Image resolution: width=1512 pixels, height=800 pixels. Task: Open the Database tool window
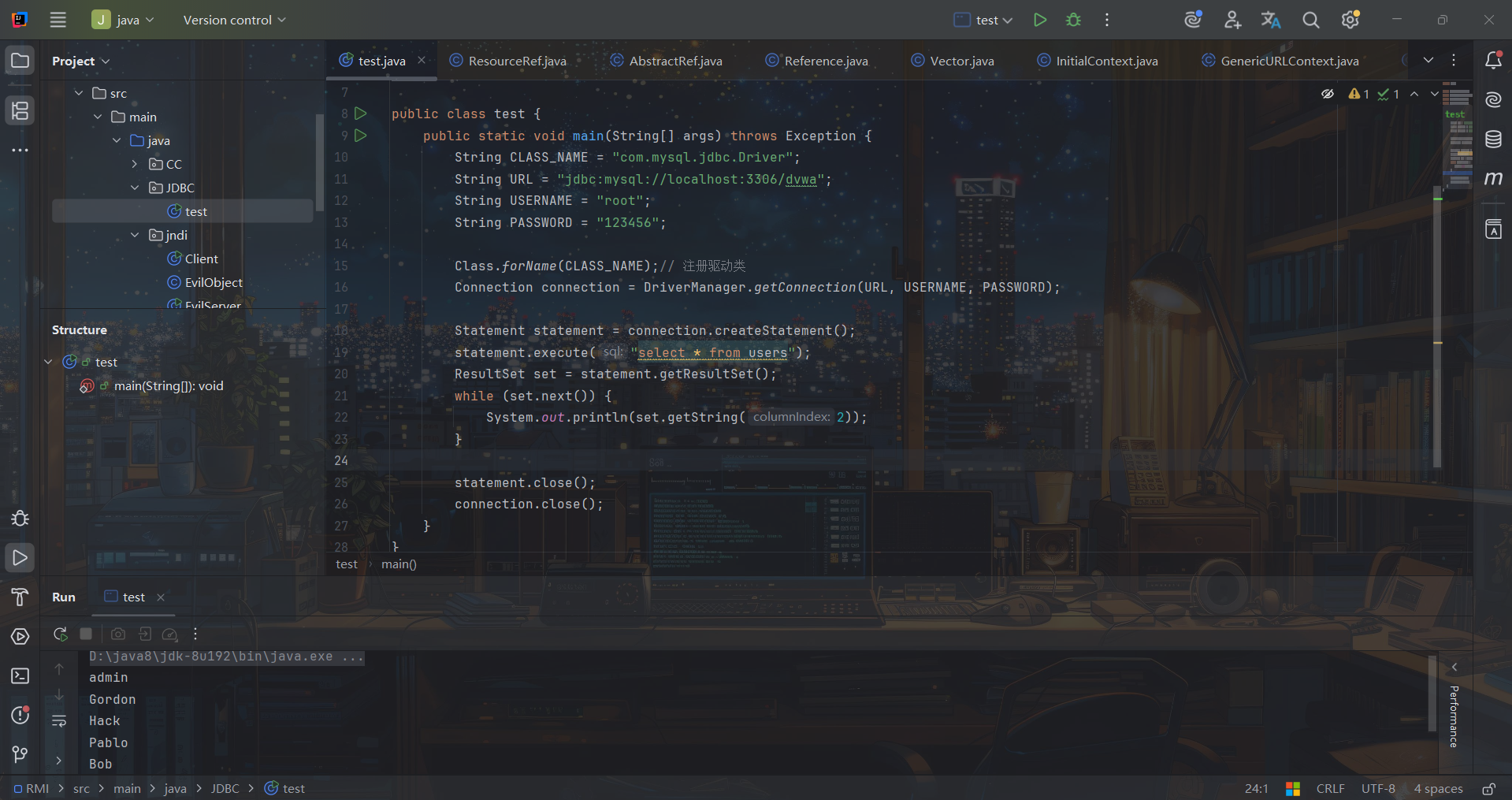click(1493, 140)
